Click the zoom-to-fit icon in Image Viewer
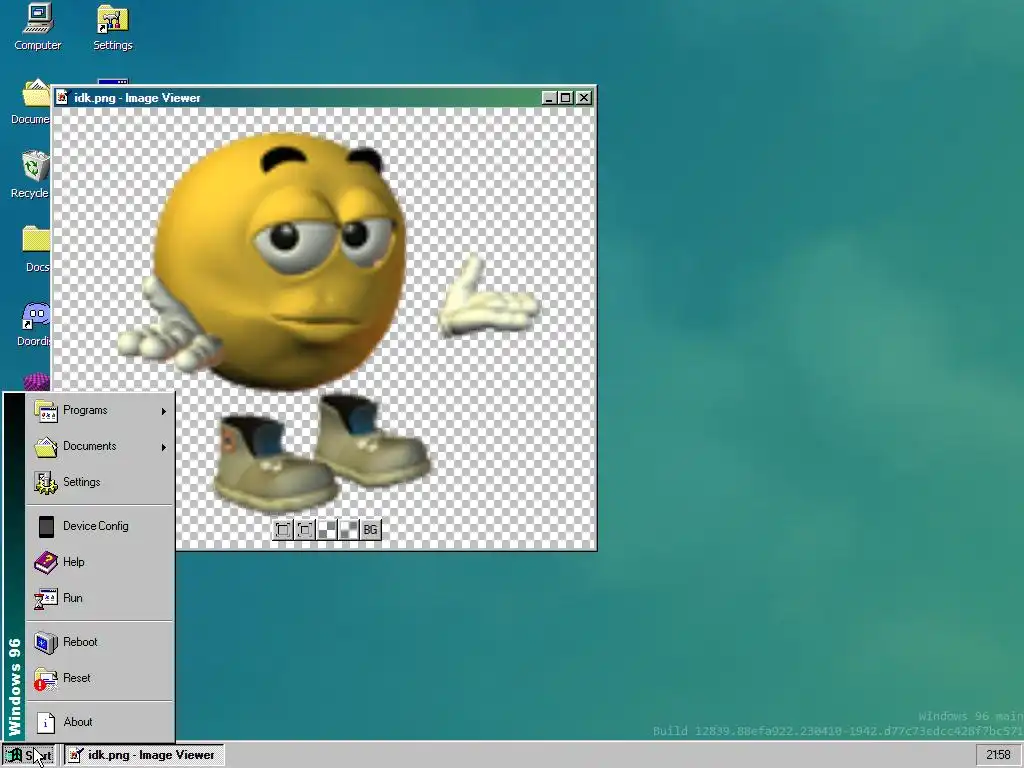Screen dimensions: 1024x768 pos(283,530)
